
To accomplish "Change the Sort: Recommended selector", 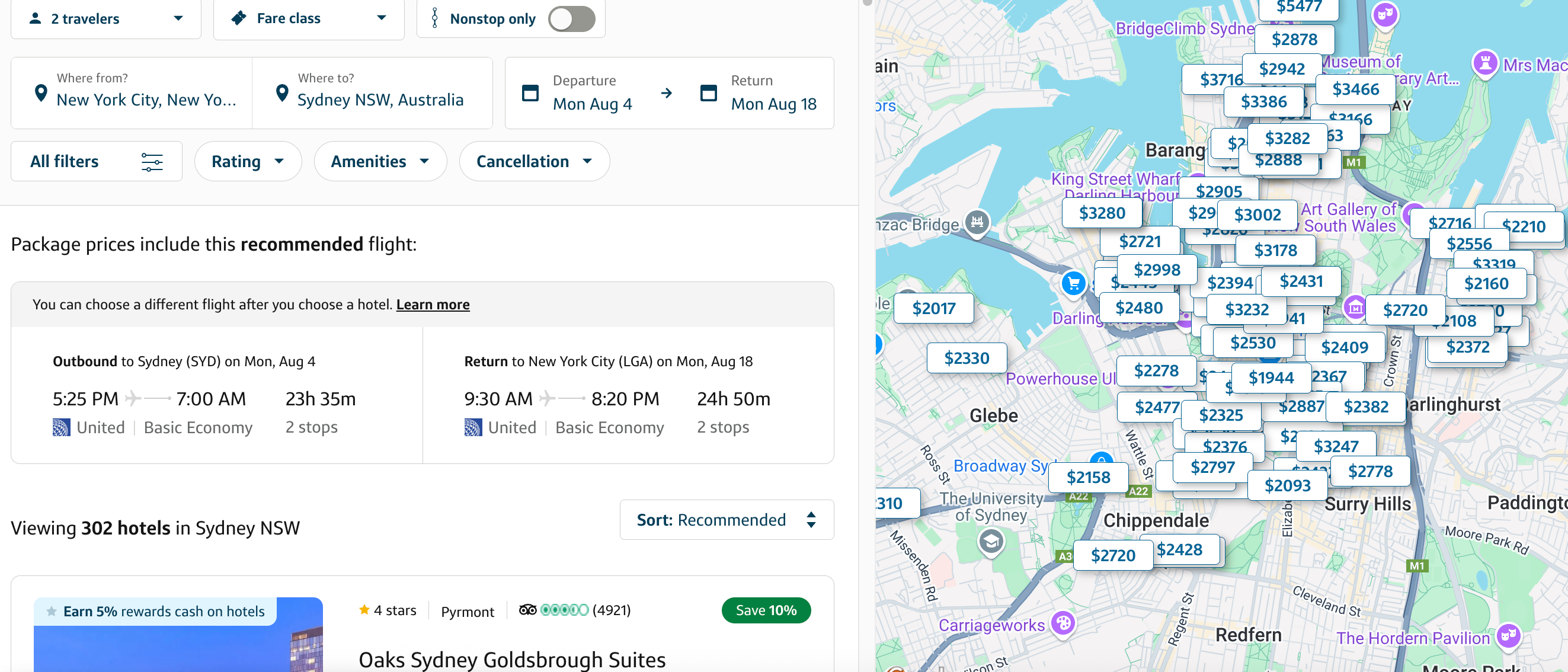I will point(725,520).
